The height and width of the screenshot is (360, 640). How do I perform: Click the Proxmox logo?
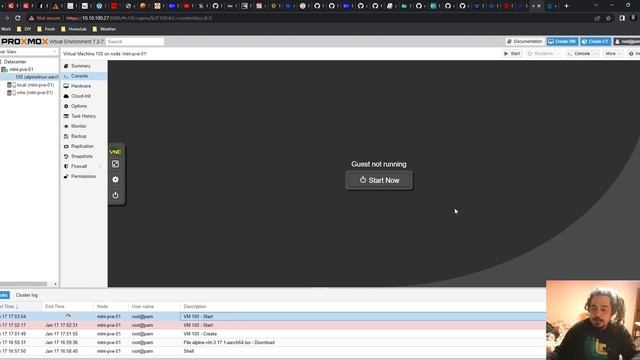point(24,42)
